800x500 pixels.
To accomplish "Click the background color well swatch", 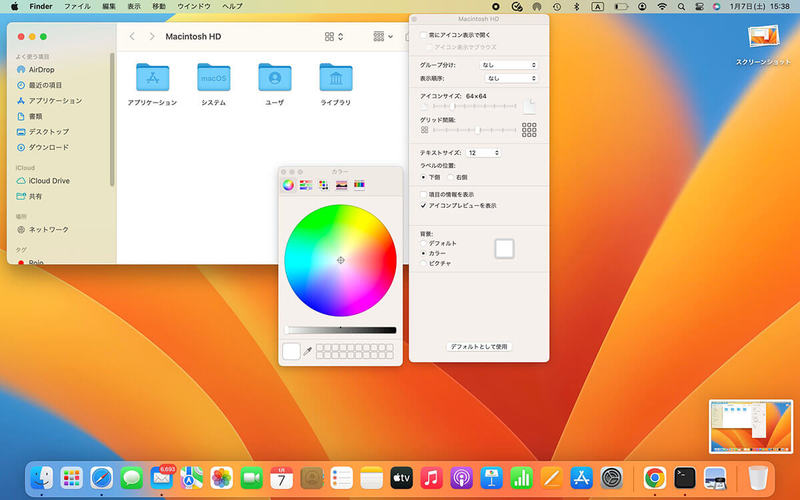I will coord(505,249).
